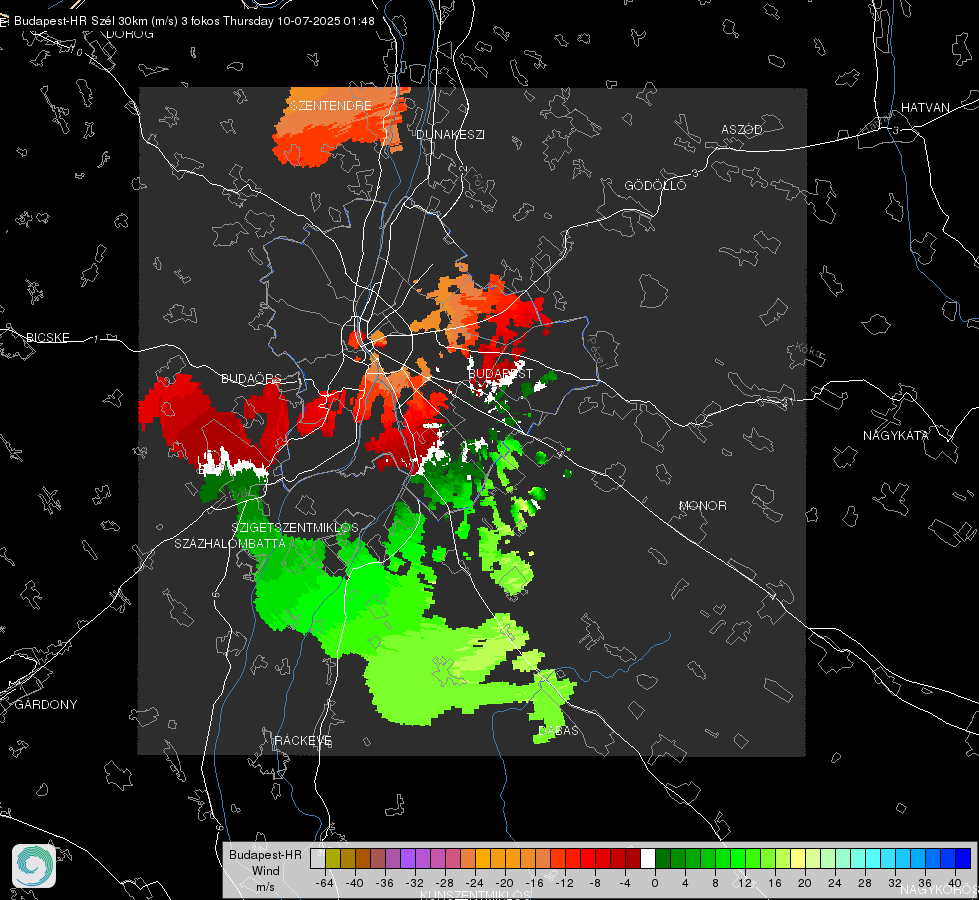The image size is (979, 900).
Task: Click the '-64' legend value
Action: click(325, 883)
